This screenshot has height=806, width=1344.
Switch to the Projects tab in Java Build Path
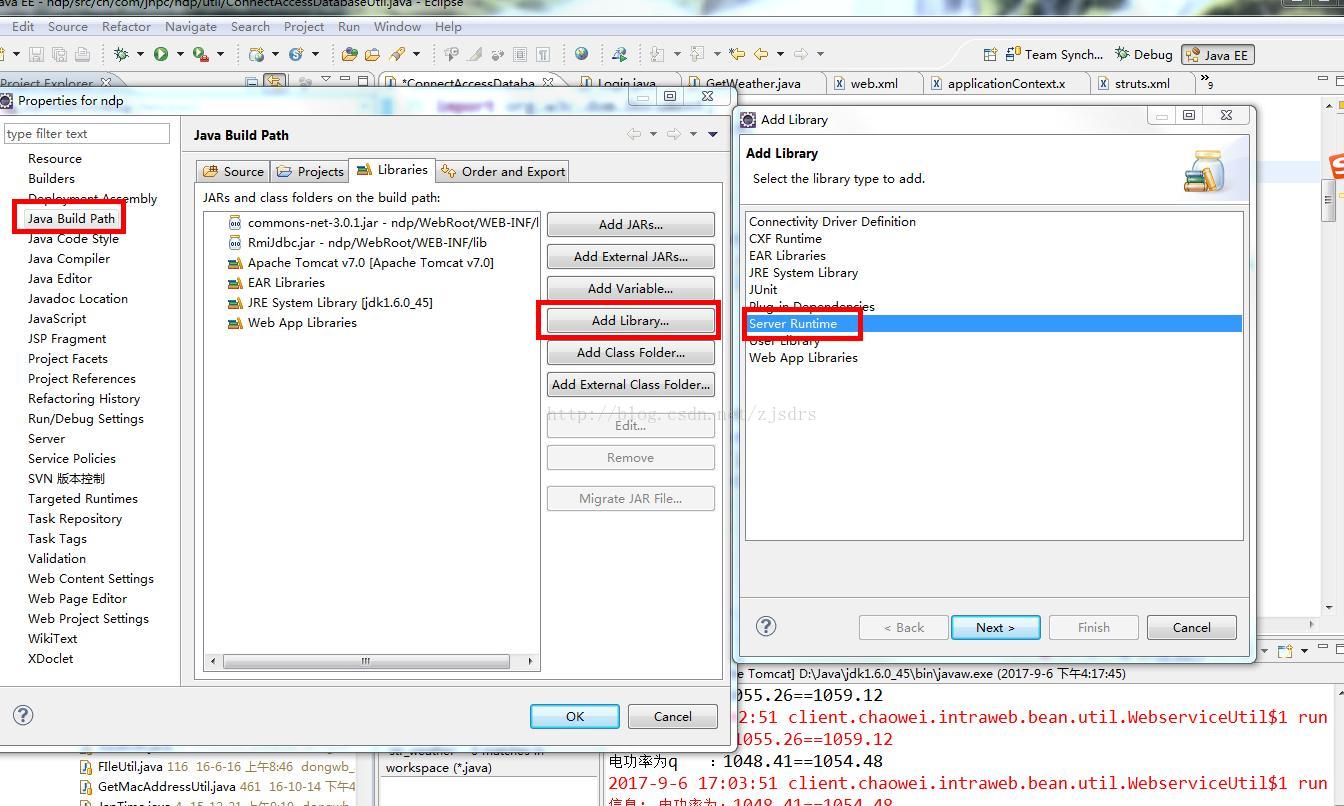310,171
